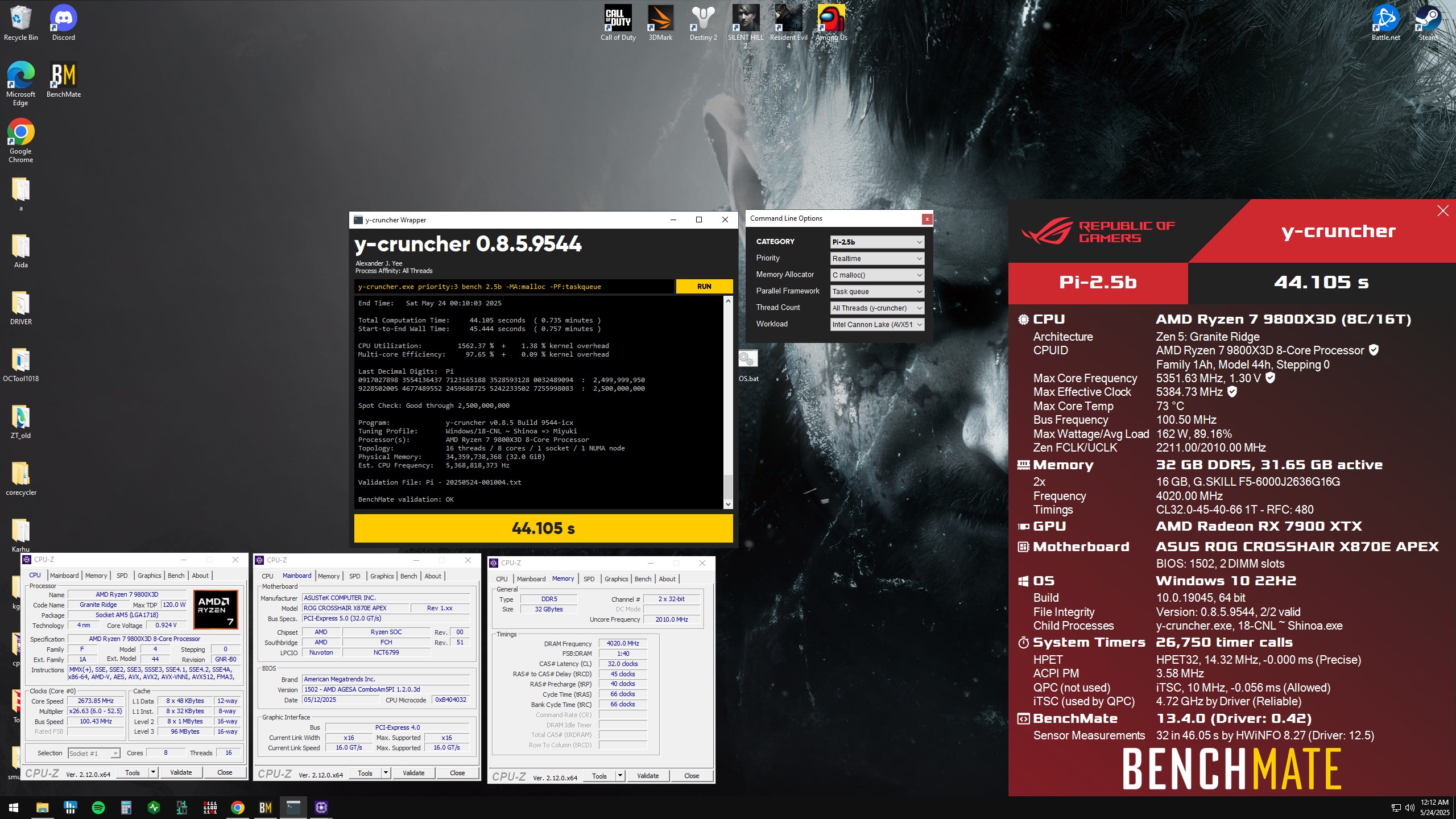Select the DRIVER folder on desktop

[21, 307]
